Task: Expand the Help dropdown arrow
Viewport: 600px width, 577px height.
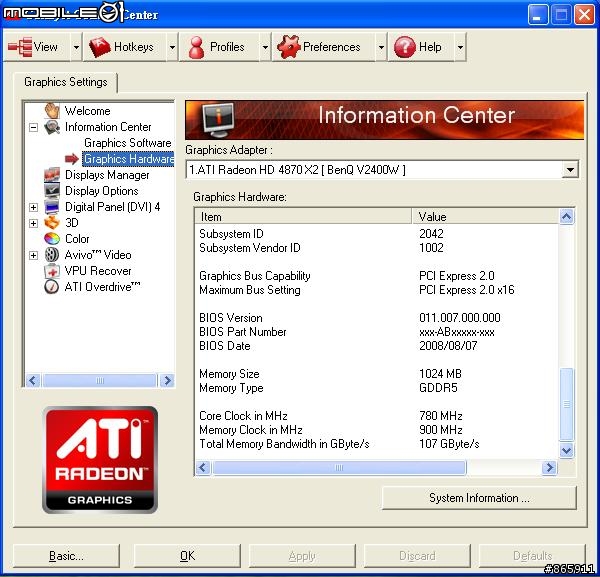Action: pos(460,47)
